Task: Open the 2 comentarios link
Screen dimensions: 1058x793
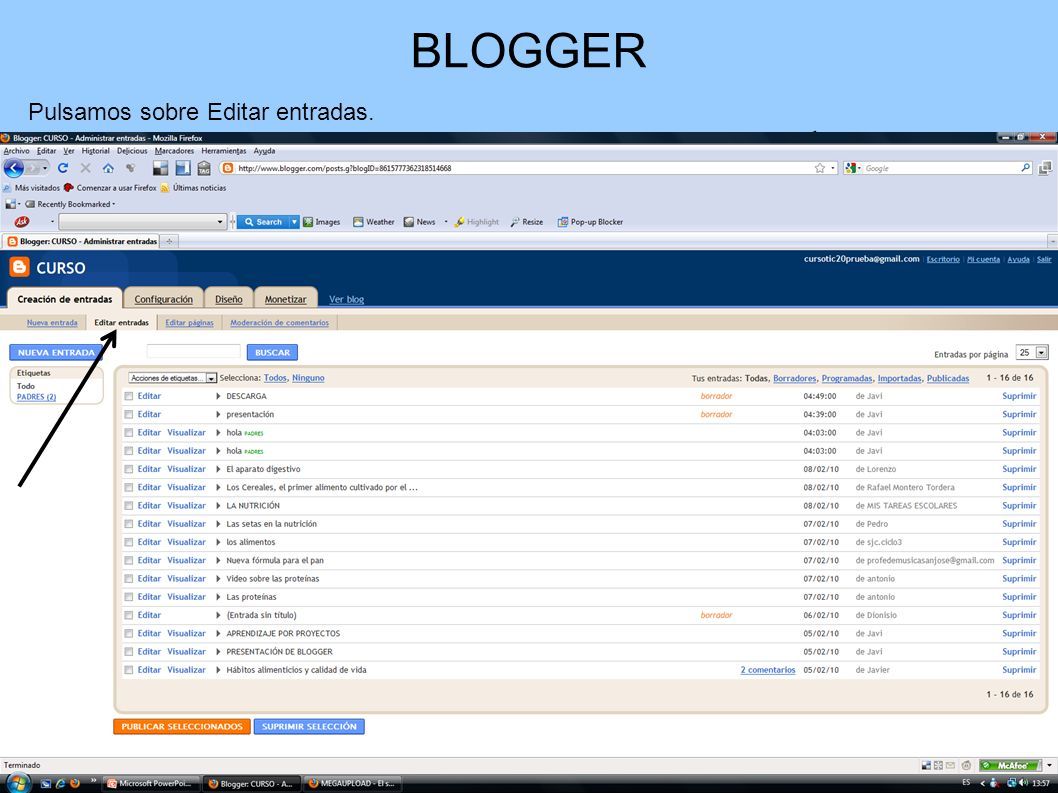Action: [768, 669]
